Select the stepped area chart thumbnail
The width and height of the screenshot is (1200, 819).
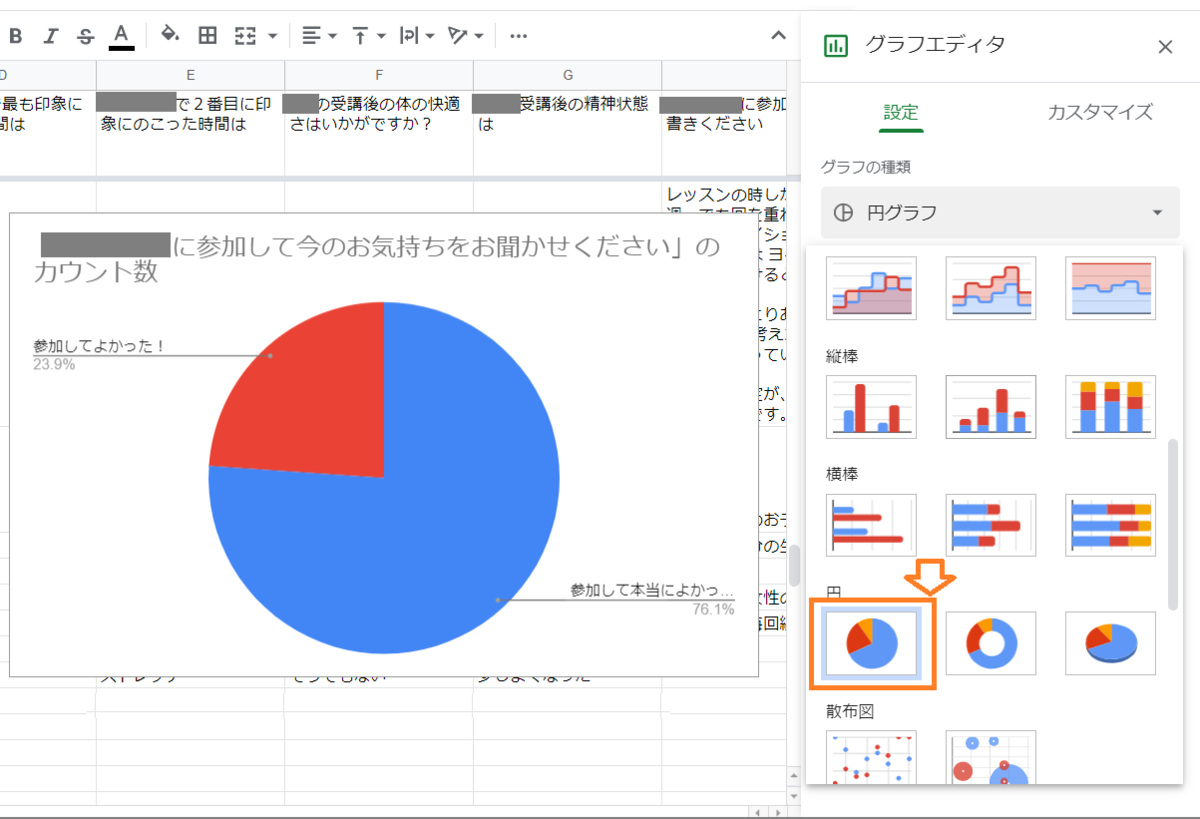pyautogui.click(x=871, y=288)
